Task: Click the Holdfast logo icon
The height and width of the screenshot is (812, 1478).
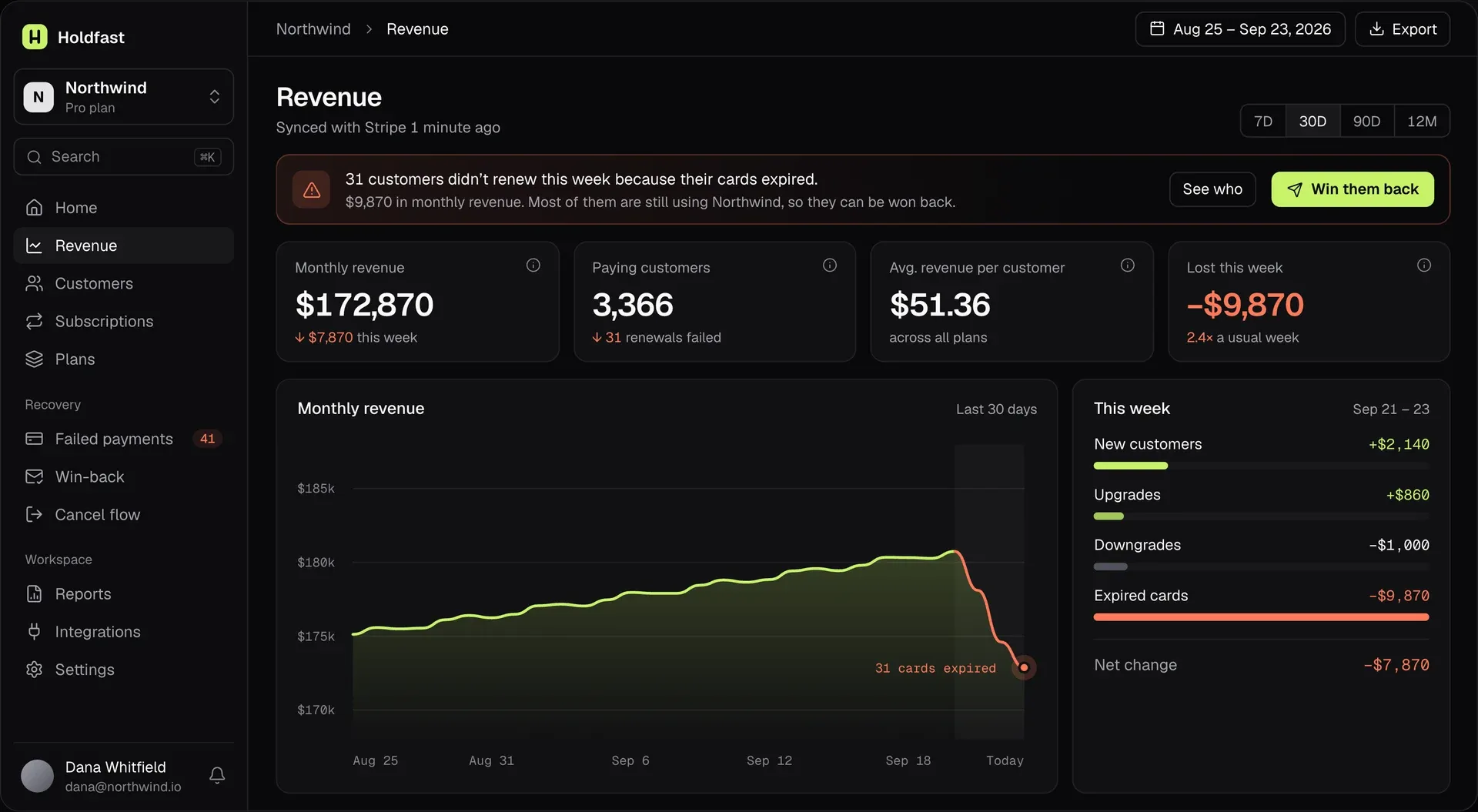Action: pos(35,37)
